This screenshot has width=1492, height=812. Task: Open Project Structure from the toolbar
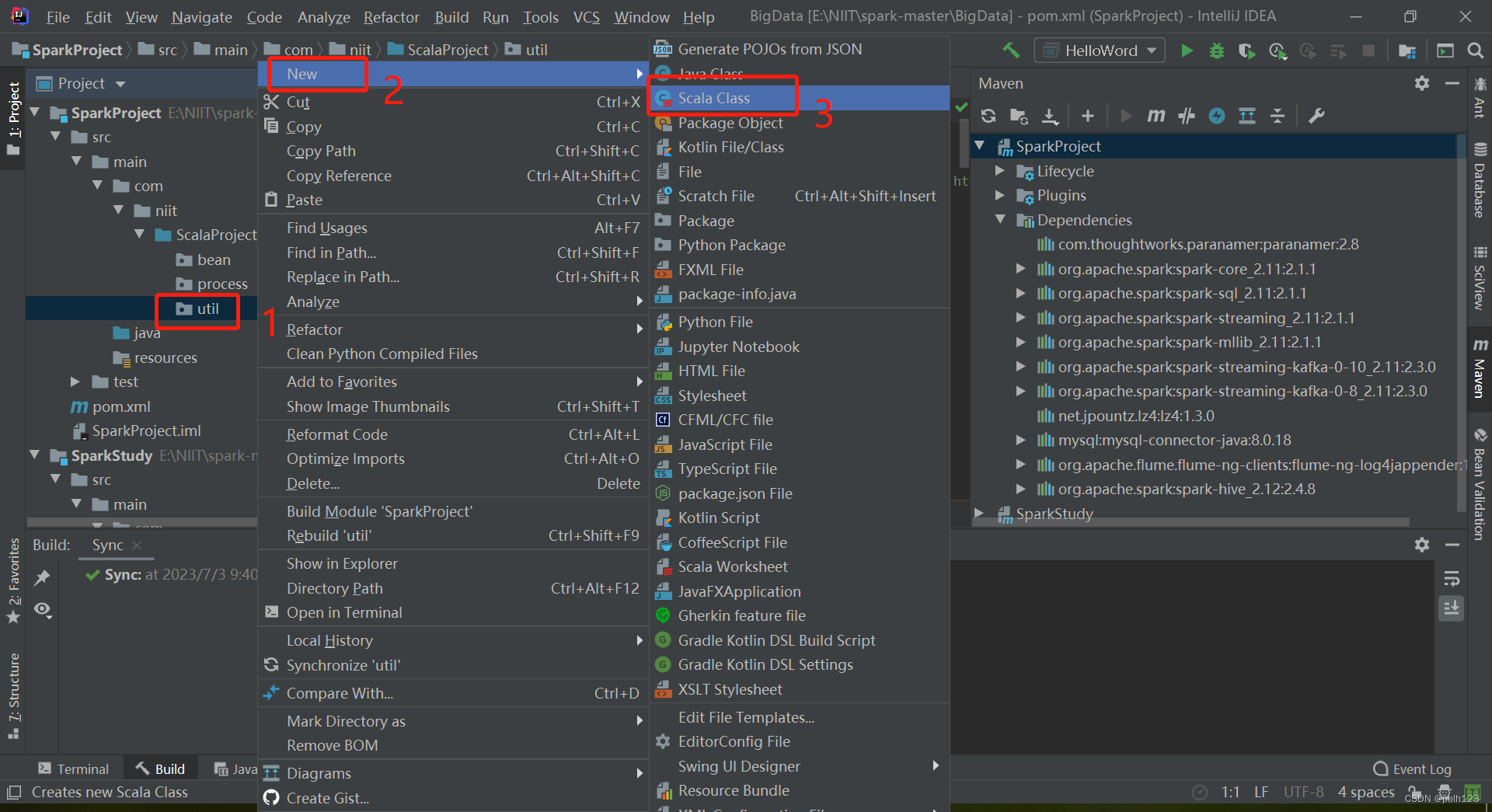(x=1407, y=51)
